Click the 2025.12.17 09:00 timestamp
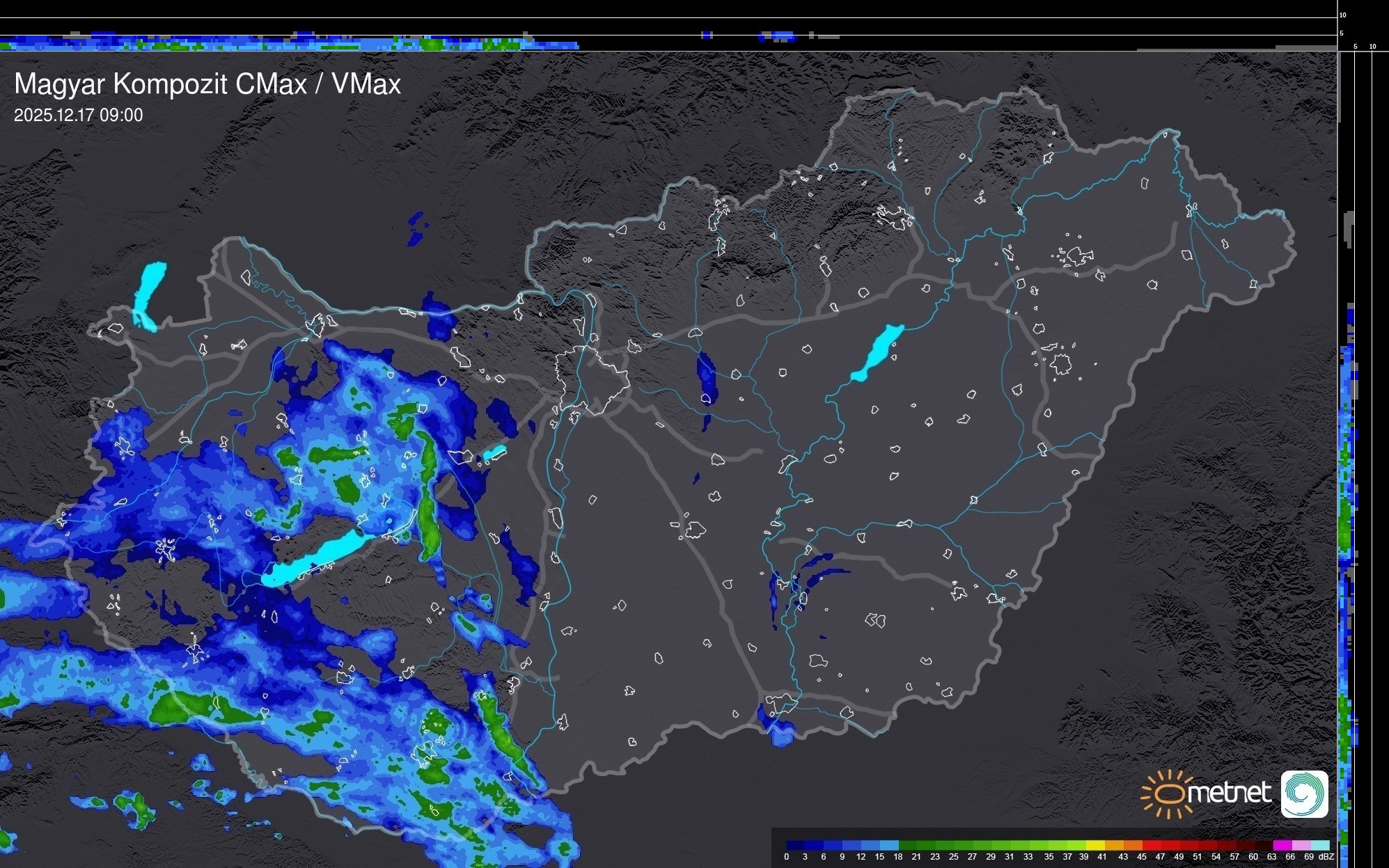 (x=78, y=116)
